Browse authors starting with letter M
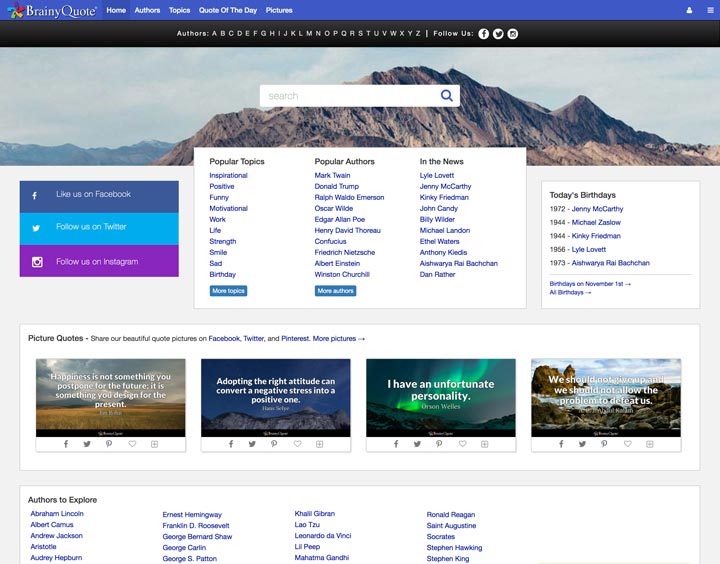The height and width of the screenshot is (564, 720). (x=309, y=34)
